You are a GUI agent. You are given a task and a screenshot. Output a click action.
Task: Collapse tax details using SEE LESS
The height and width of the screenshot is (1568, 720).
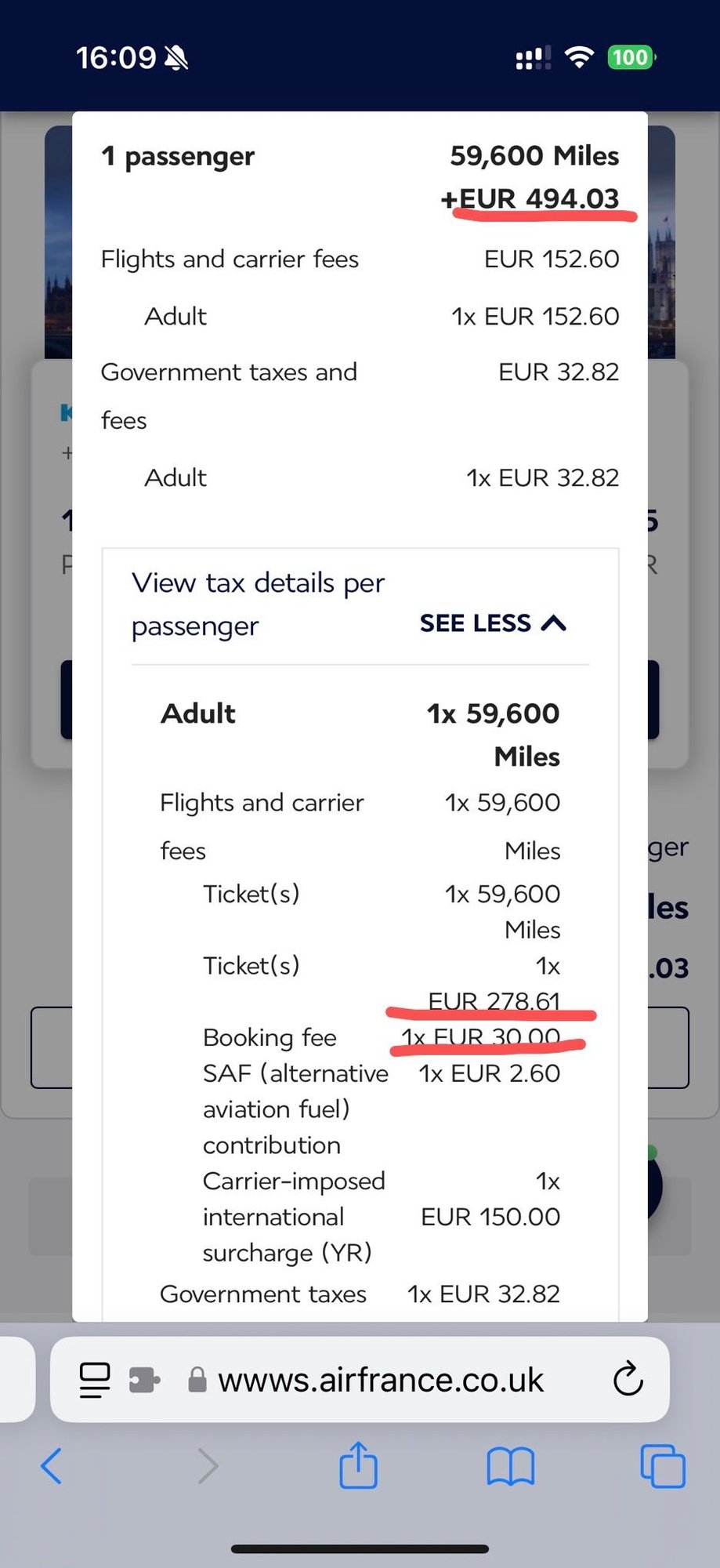(475, 623)
